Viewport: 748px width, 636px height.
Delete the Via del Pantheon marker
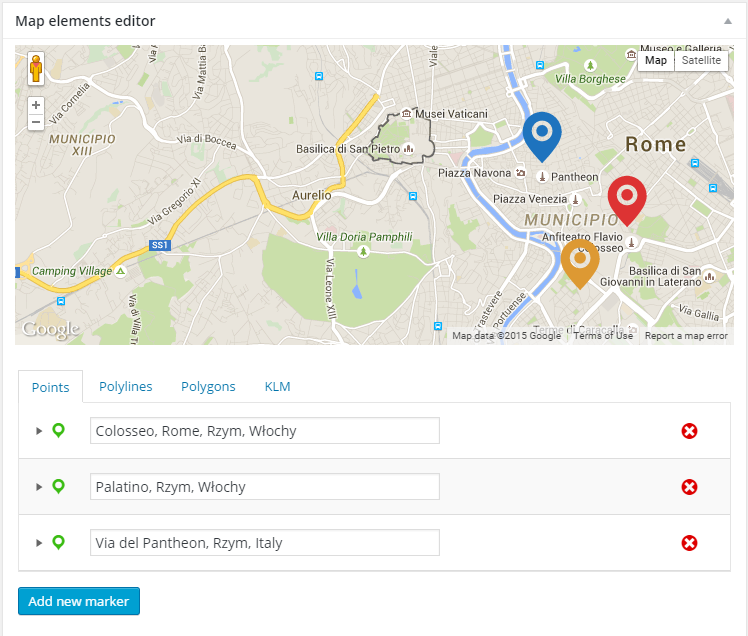[689, 543]
